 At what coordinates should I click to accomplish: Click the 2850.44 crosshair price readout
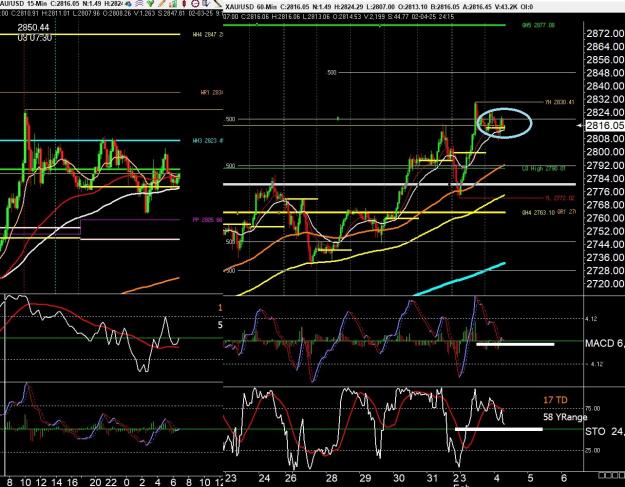point(33,28)
